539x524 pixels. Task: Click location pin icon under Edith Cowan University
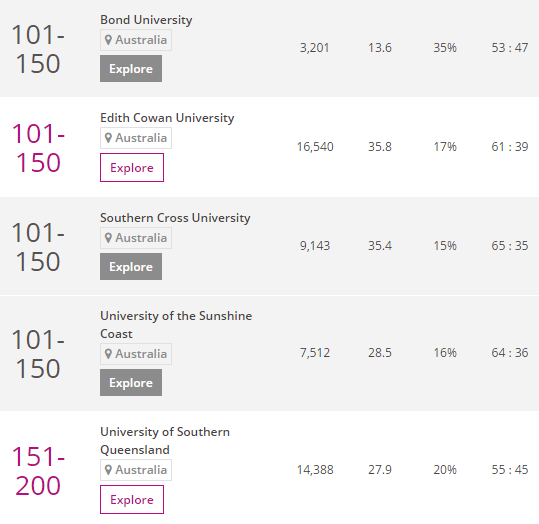(108, 138)
